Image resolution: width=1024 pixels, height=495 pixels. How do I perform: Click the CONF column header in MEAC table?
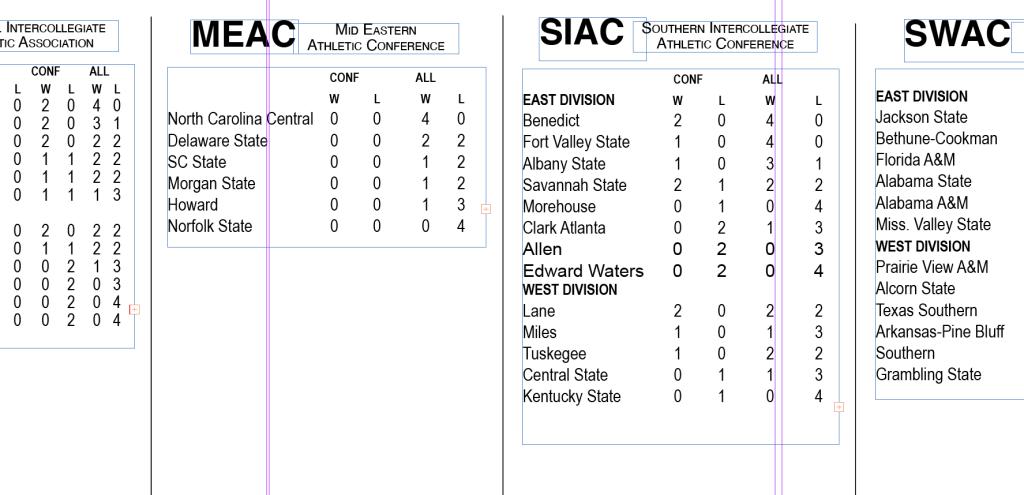click(x=344, y=78)
